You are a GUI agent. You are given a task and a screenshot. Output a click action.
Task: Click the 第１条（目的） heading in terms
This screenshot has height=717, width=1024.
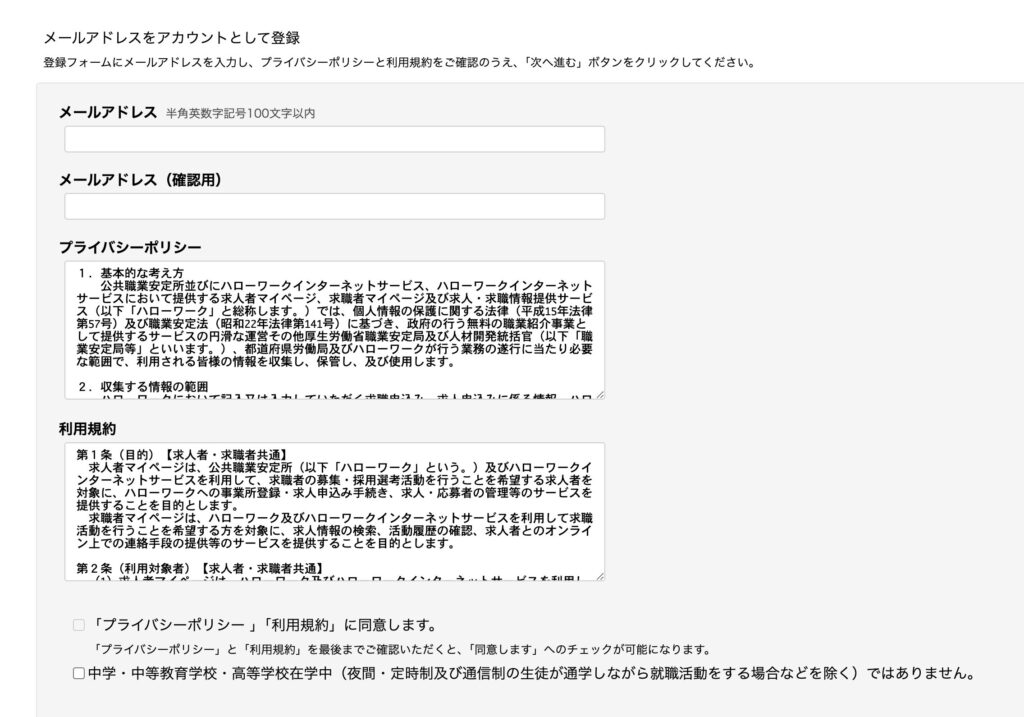130,454
